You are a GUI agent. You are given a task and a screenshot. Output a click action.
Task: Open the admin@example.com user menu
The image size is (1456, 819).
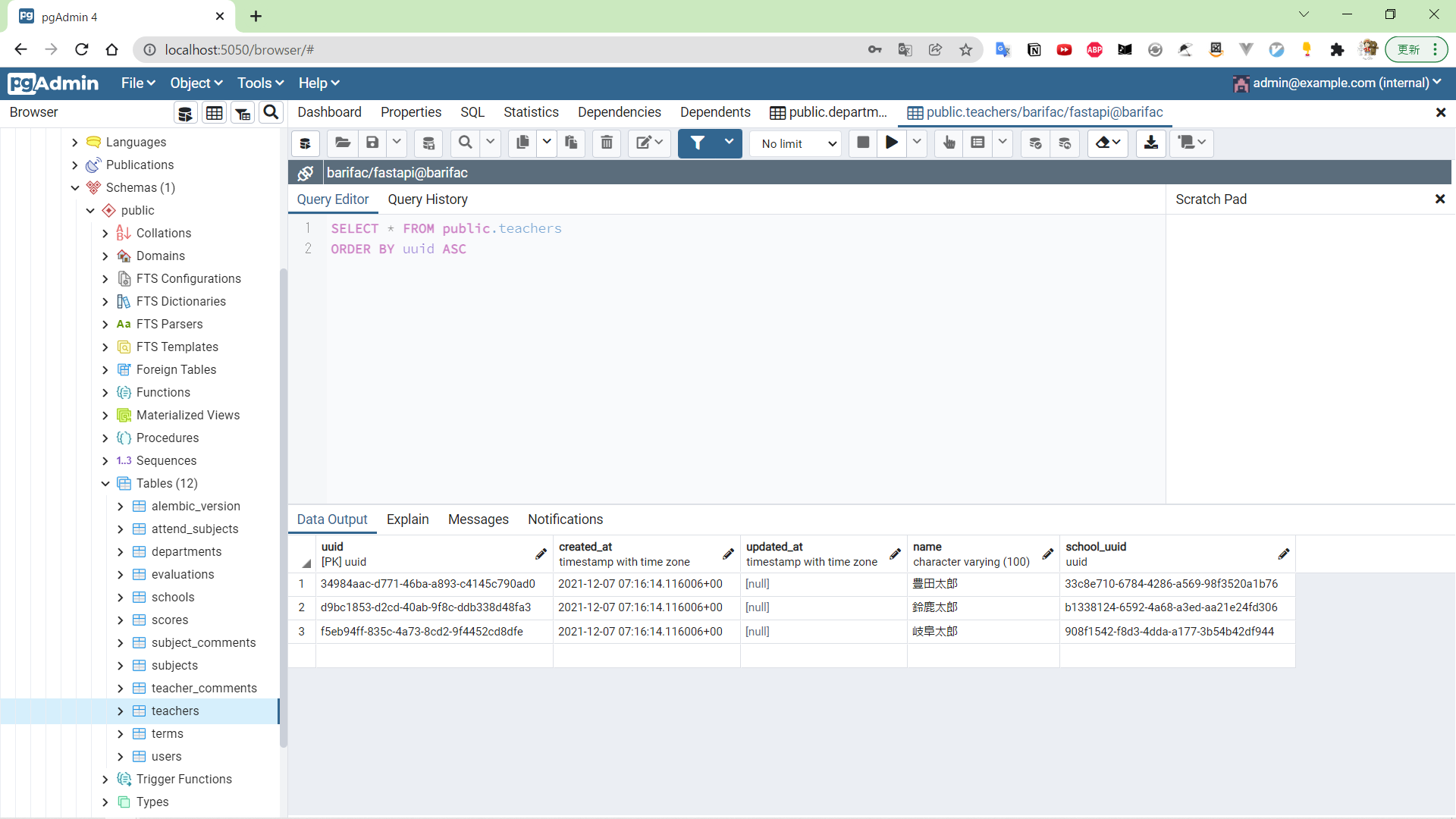point(1337,83)
